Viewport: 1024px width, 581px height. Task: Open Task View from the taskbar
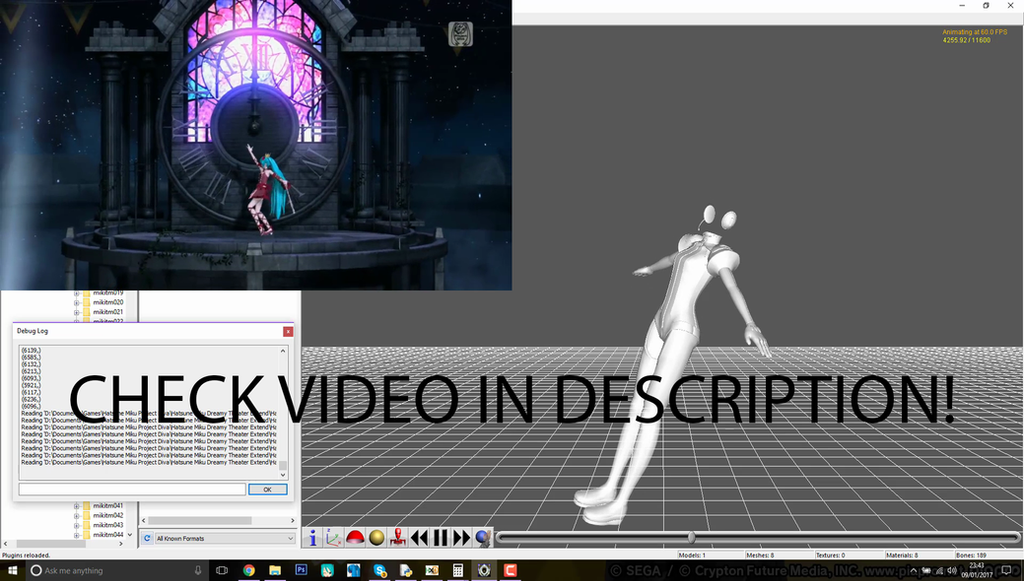(x=221, y=570)
